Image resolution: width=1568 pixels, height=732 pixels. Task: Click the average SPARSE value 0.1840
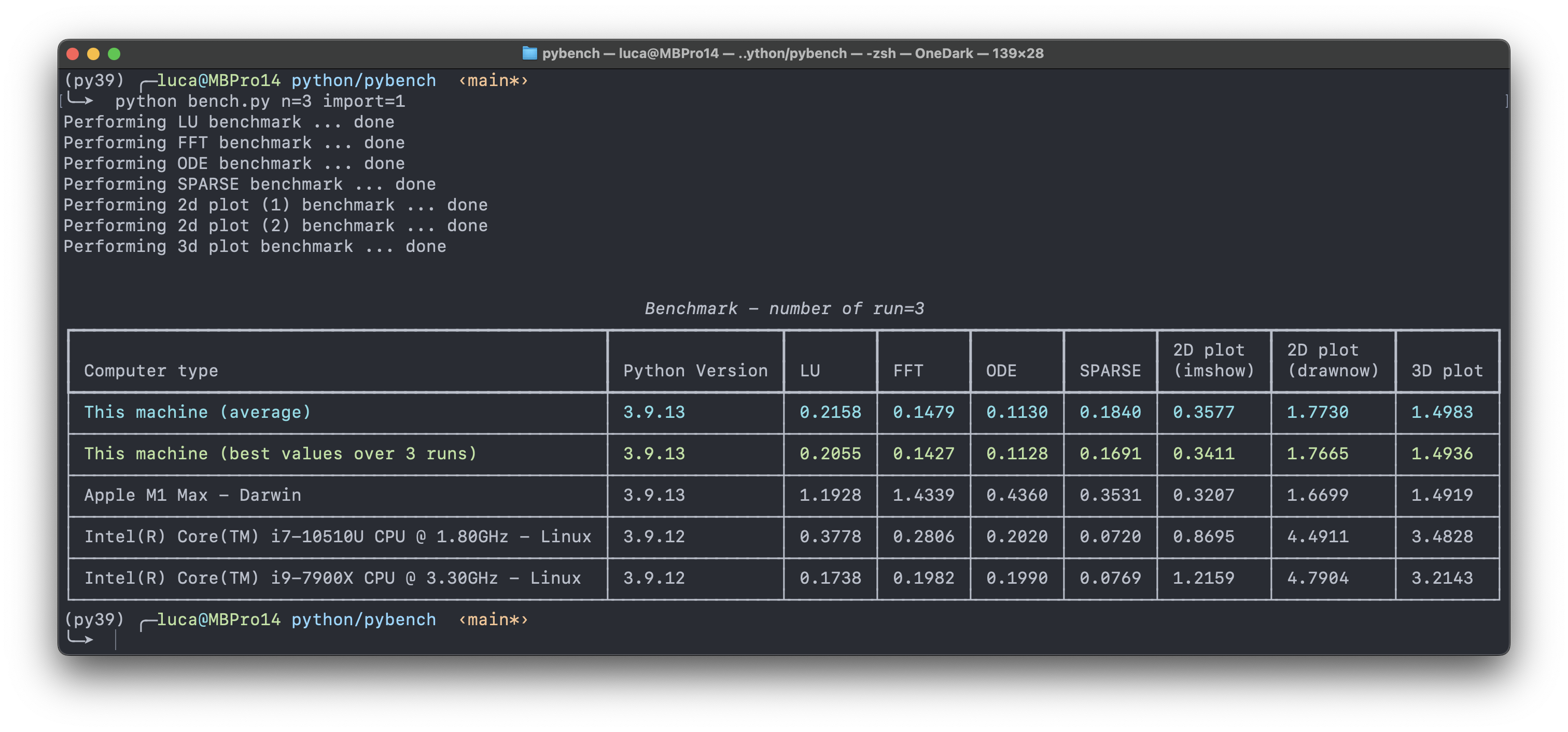click(x=1110, y=412)
